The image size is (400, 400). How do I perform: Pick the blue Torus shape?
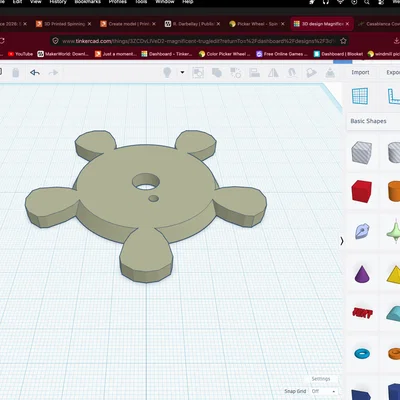(362, 353)
